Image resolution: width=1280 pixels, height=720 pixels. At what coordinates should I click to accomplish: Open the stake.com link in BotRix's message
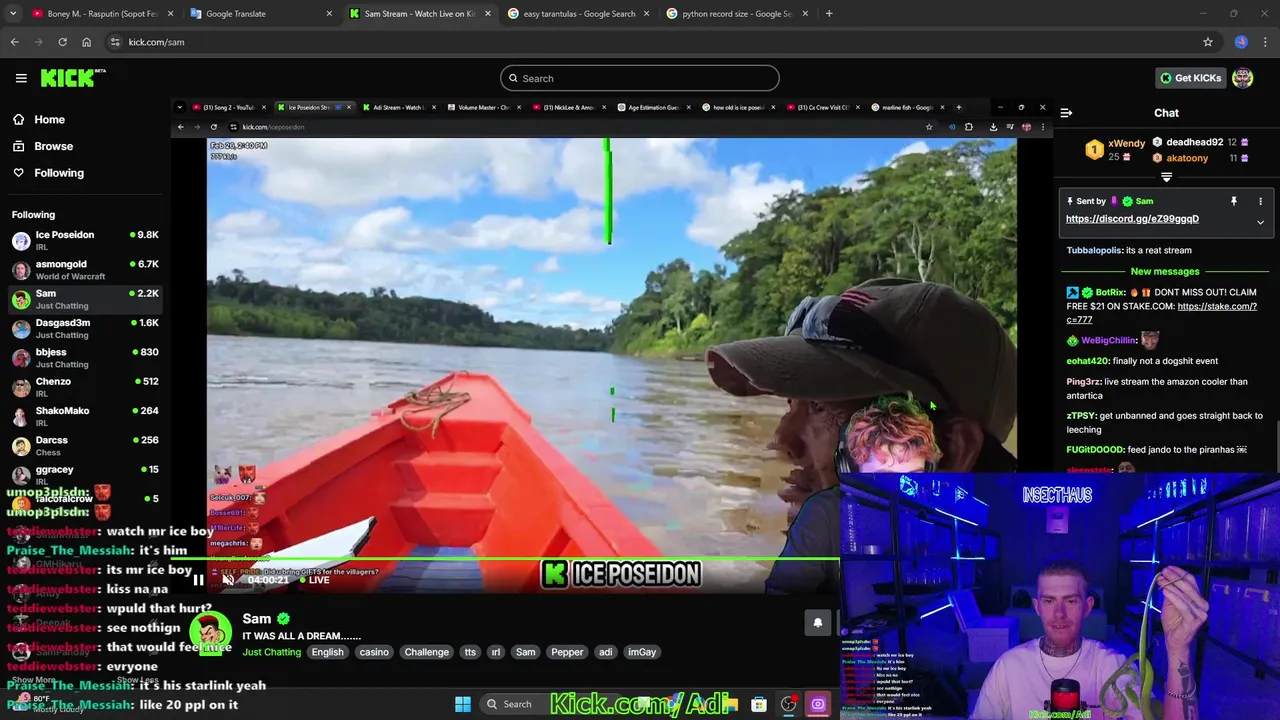1161,313
